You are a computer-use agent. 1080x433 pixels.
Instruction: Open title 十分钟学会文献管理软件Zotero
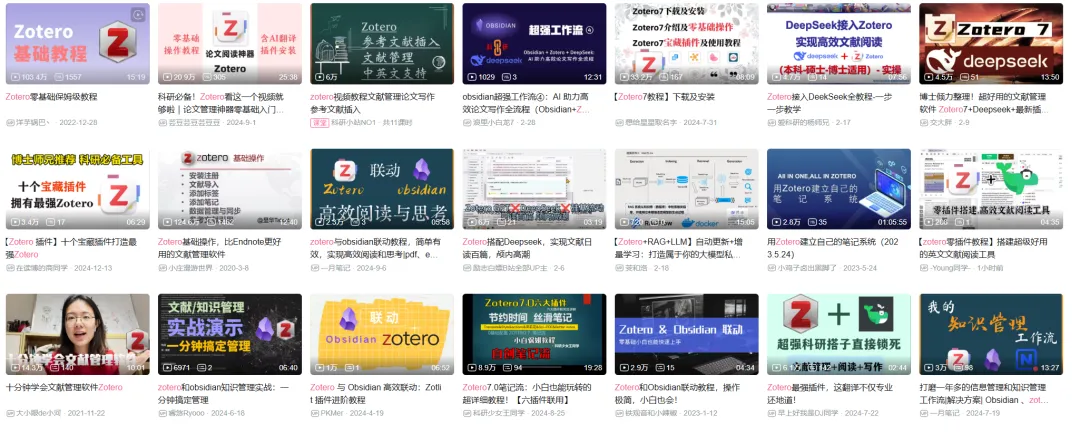click(64, 388)
